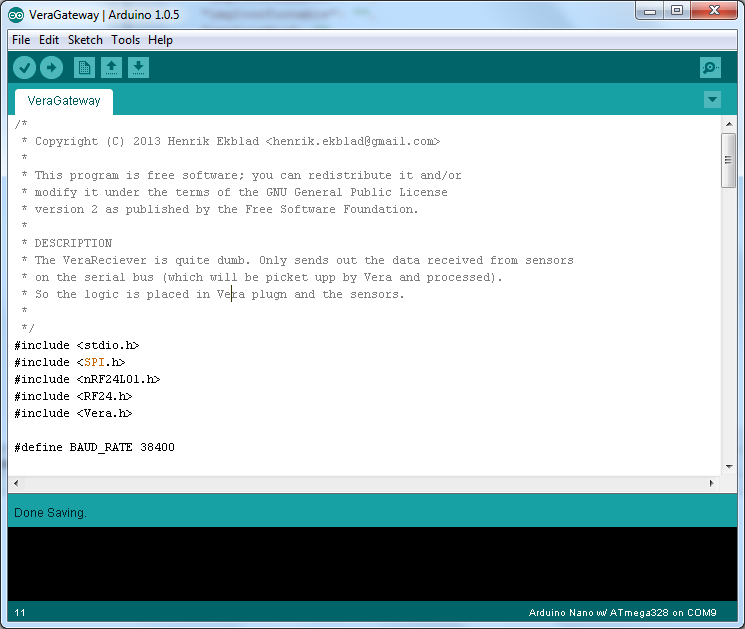Screen dimensions: 745x629
Task: Select the VeraGateway tab
Action: (64, 101)
